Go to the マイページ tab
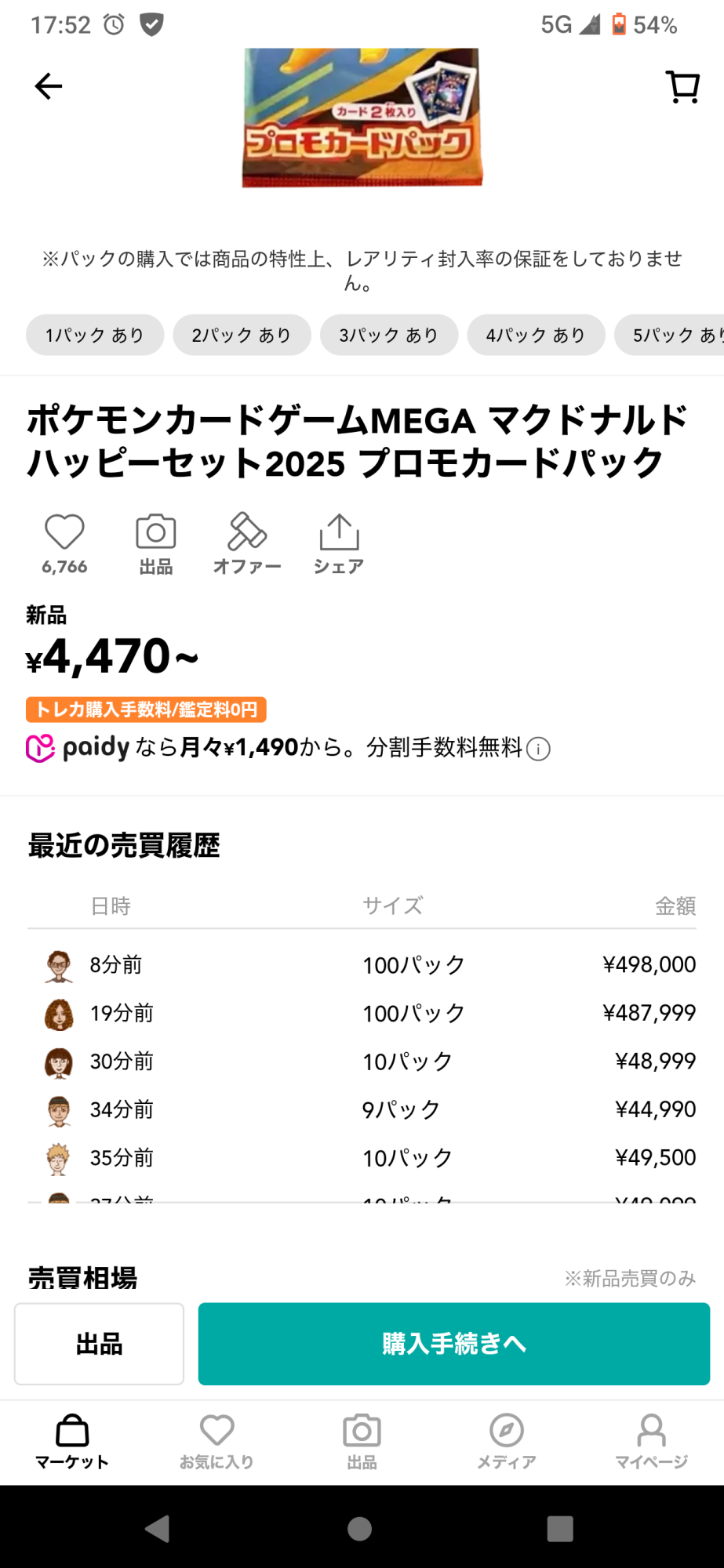The height and width of the screenshot is (1568, 724). [x=651, y=1441]
